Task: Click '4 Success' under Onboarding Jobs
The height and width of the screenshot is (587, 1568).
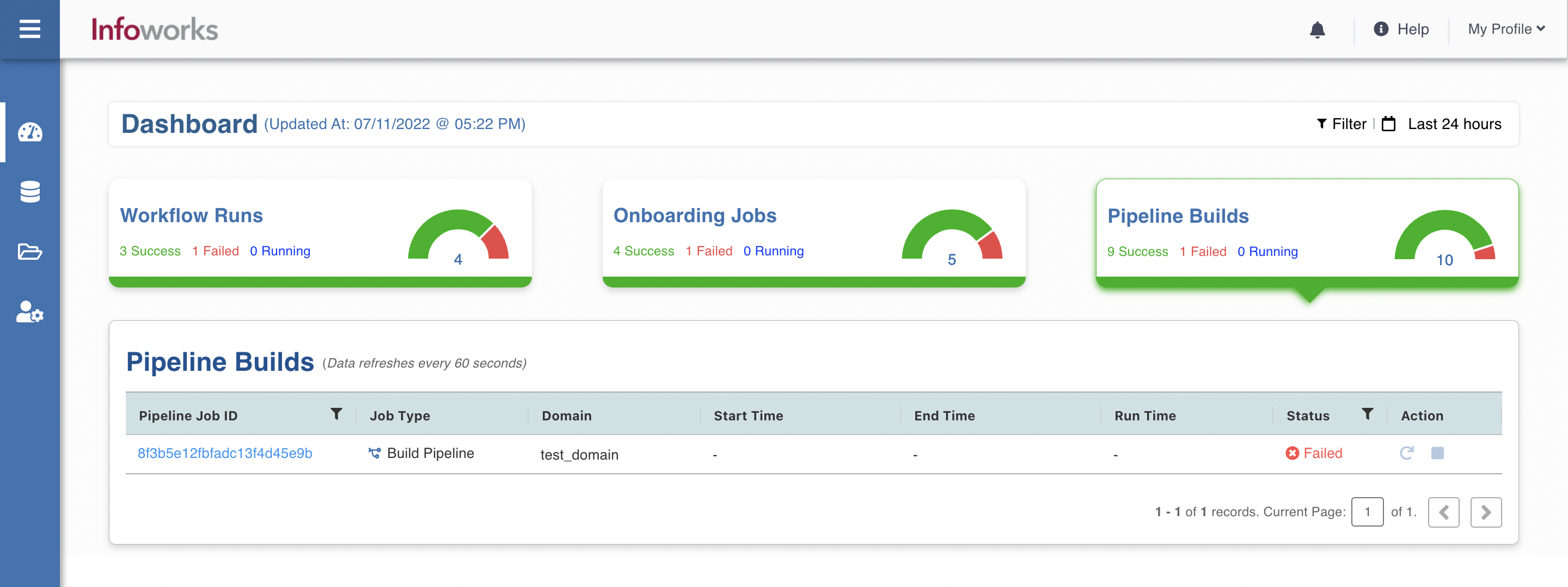Action: [x=644, y=251]
